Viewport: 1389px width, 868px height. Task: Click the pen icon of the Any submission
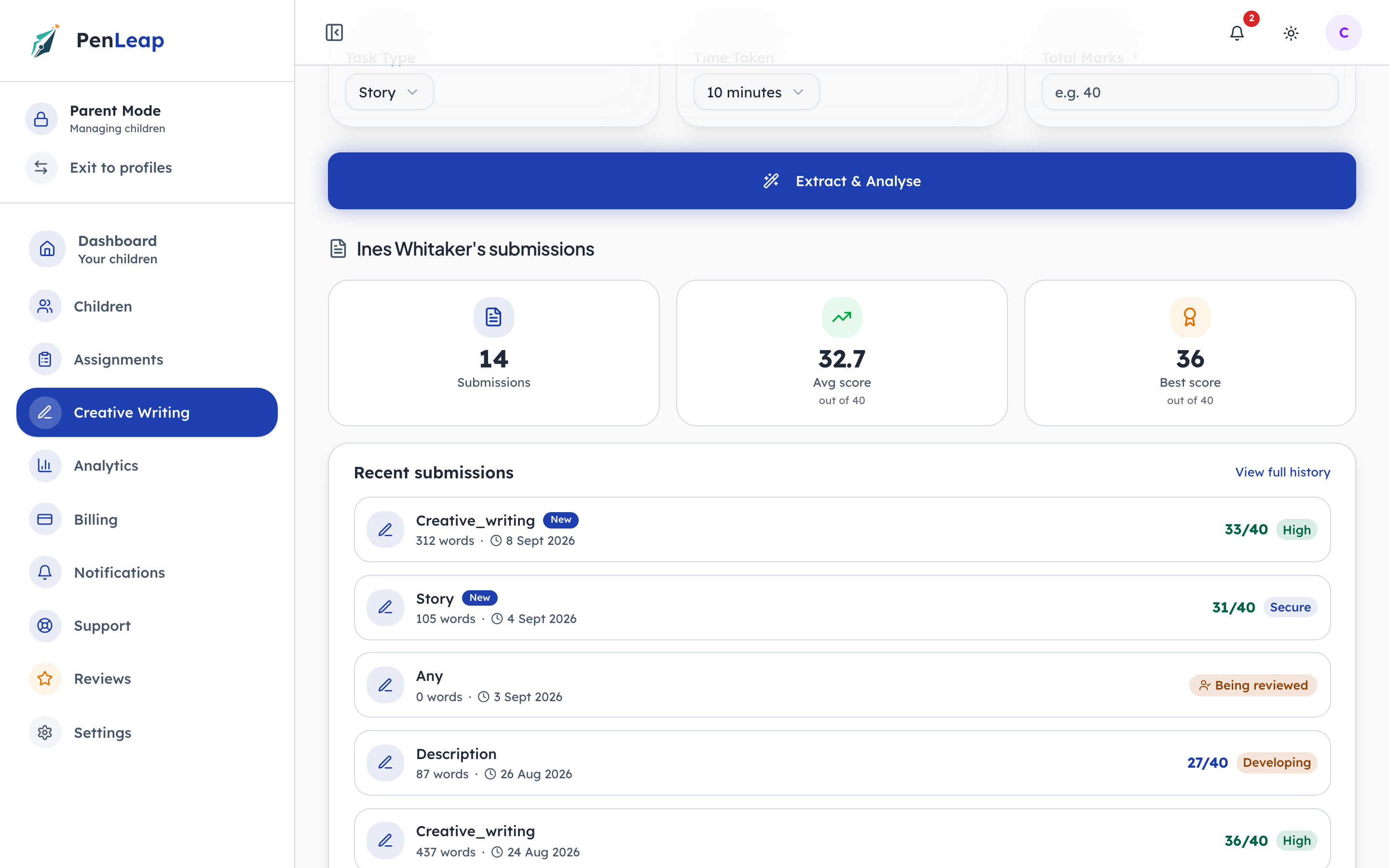386,685
